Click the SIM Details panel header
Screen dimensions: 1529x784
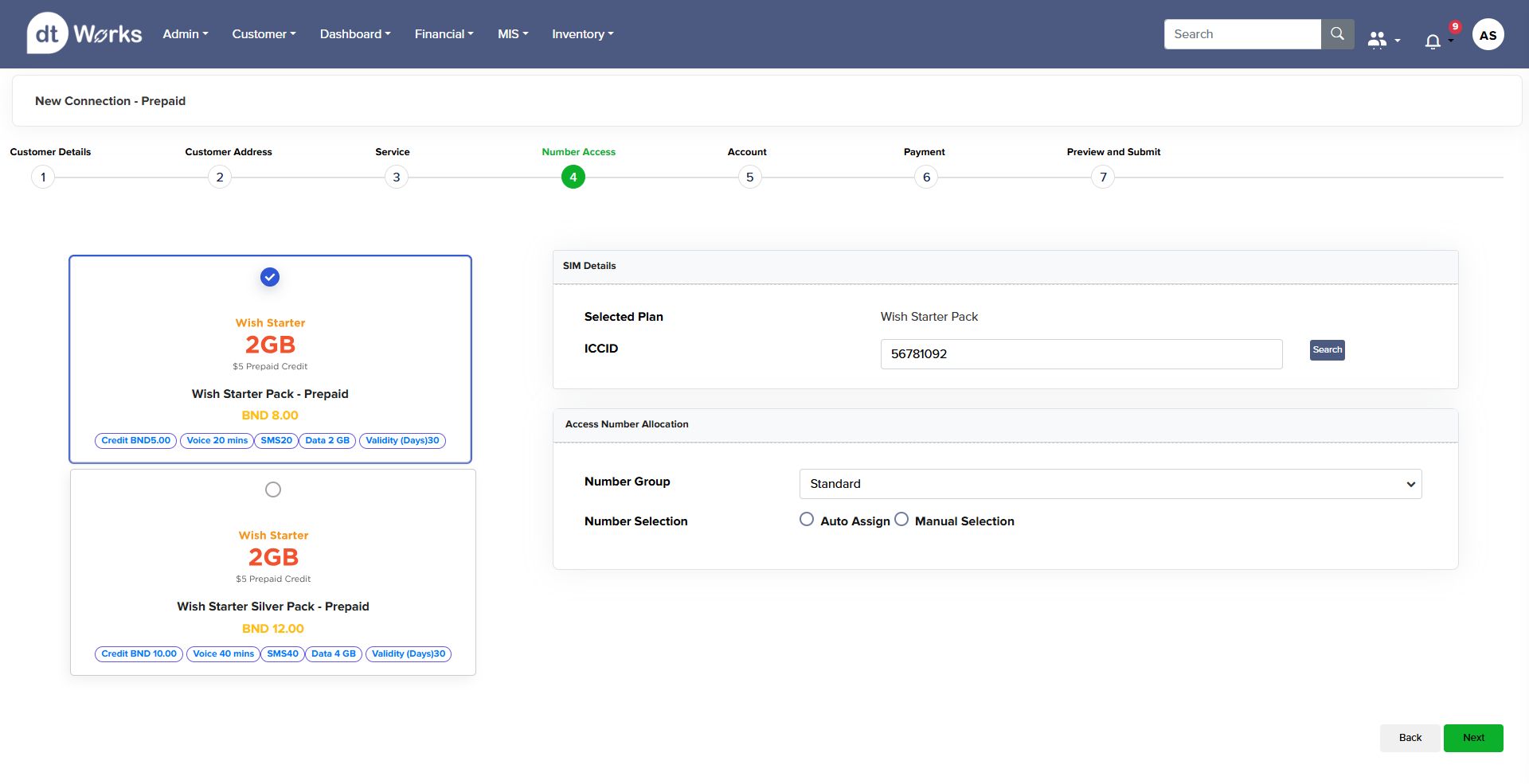1005,267
